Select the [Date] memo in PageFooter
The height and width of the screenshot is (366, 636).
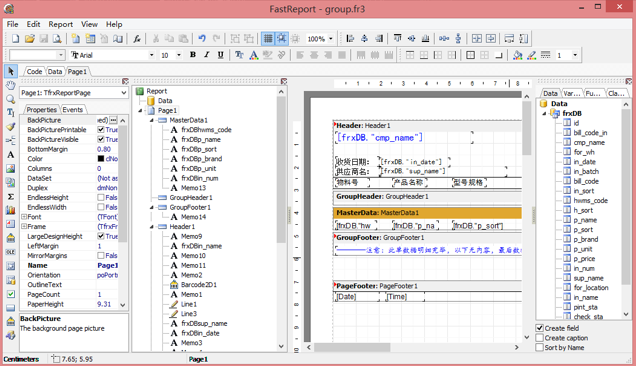(x=357, y=297)
